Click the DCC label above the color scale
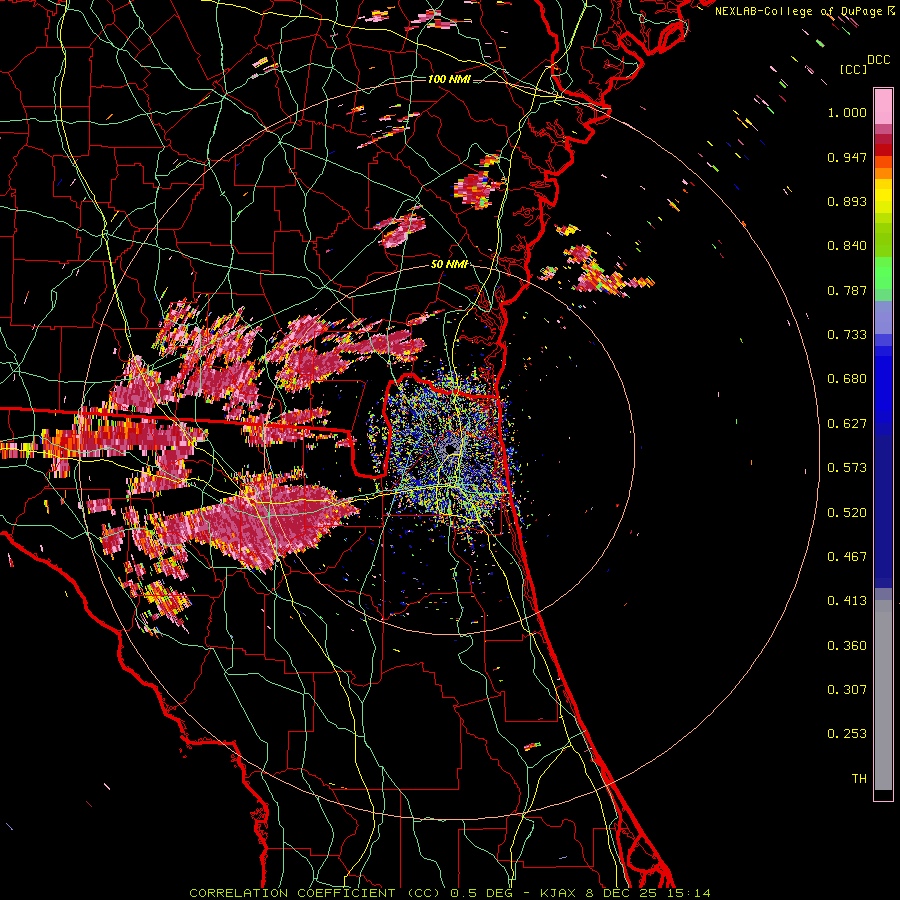Image resolution: width=900 pixels, height=900 pixels. (x=879, y=60)
